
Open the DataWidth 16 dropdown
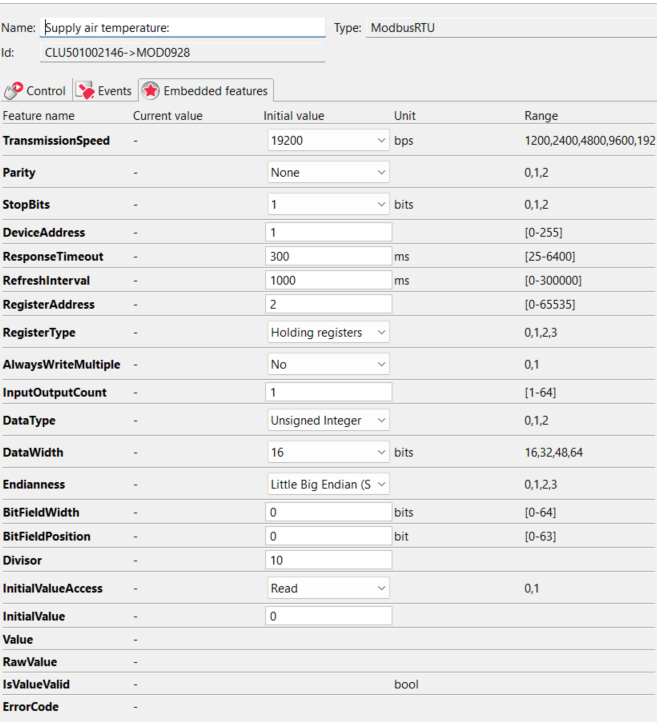click(x=328, y=452)
